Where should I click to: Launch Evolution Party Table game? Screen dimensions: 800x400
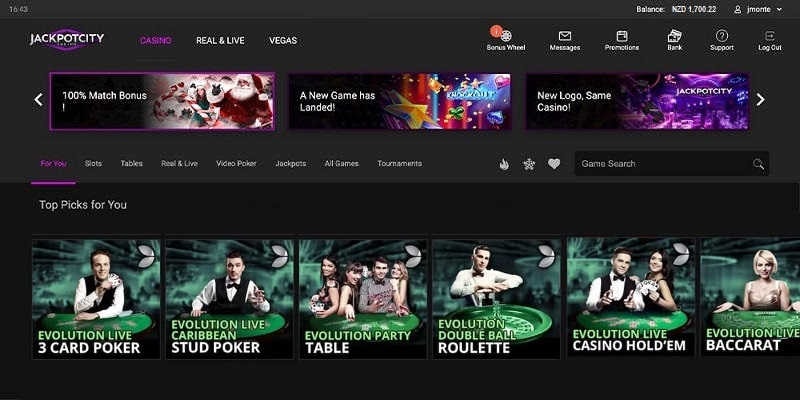pos(363,299)
